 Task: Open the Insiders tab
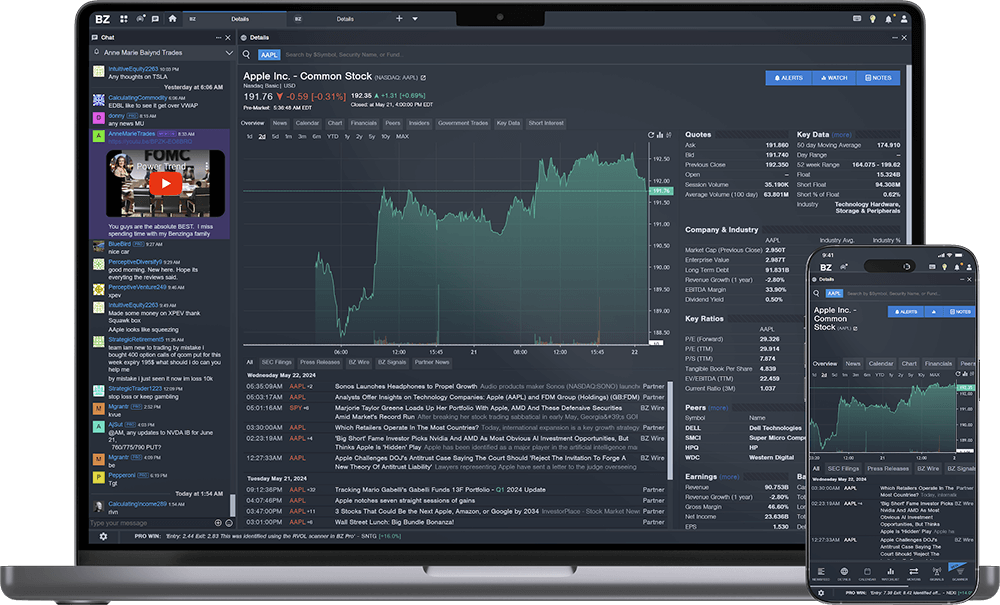tap(419, 123)
